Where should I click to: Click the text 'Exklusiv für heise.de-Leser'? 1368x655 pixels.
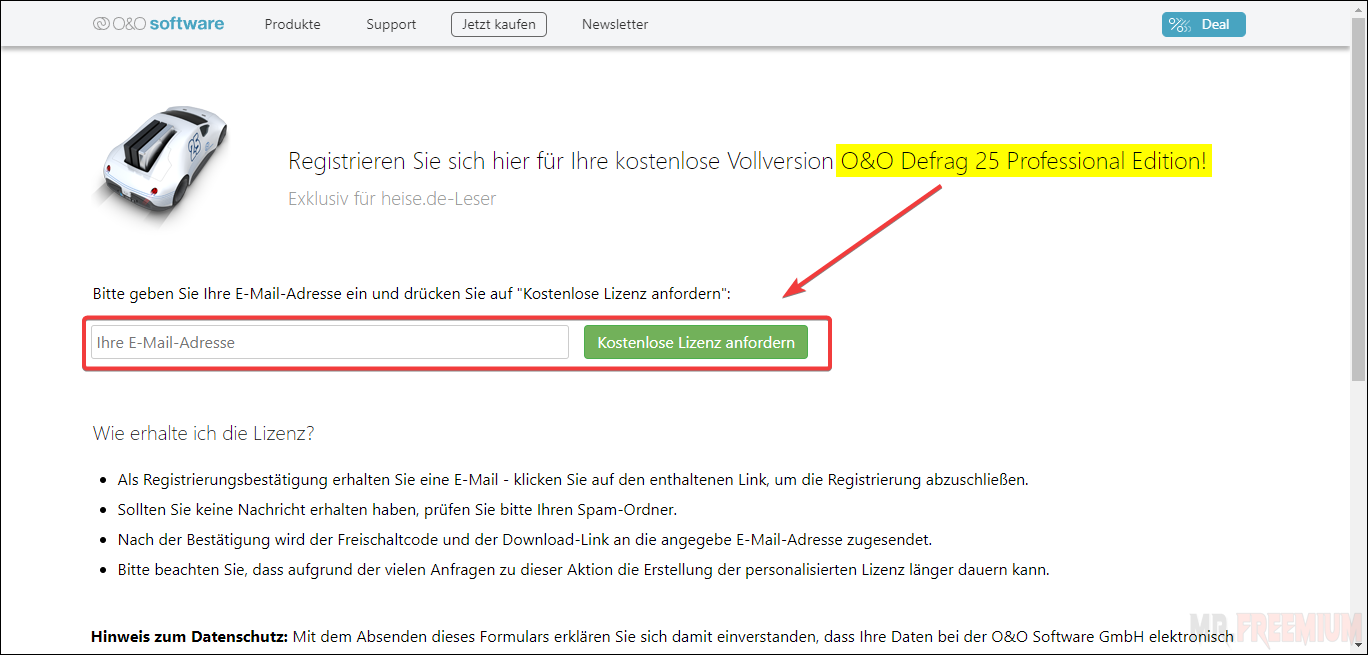(392, 198)
